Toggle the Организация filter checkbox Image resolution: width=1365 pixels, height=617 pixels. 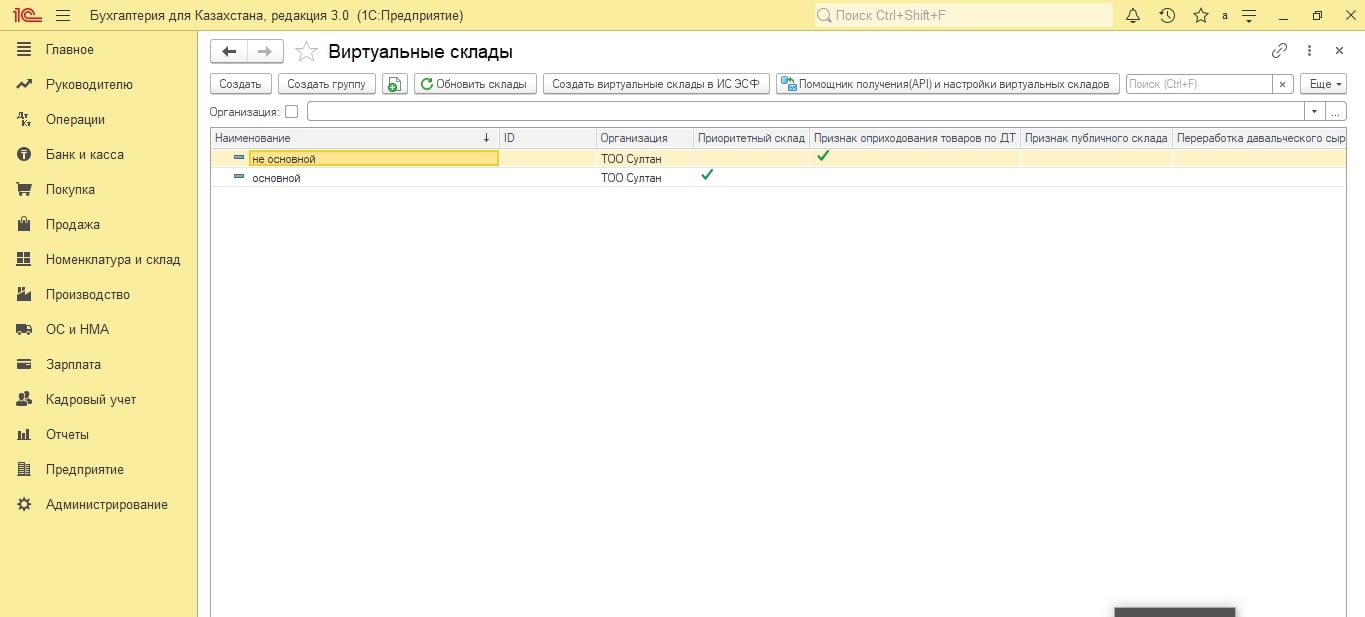(x=292, y=112)
